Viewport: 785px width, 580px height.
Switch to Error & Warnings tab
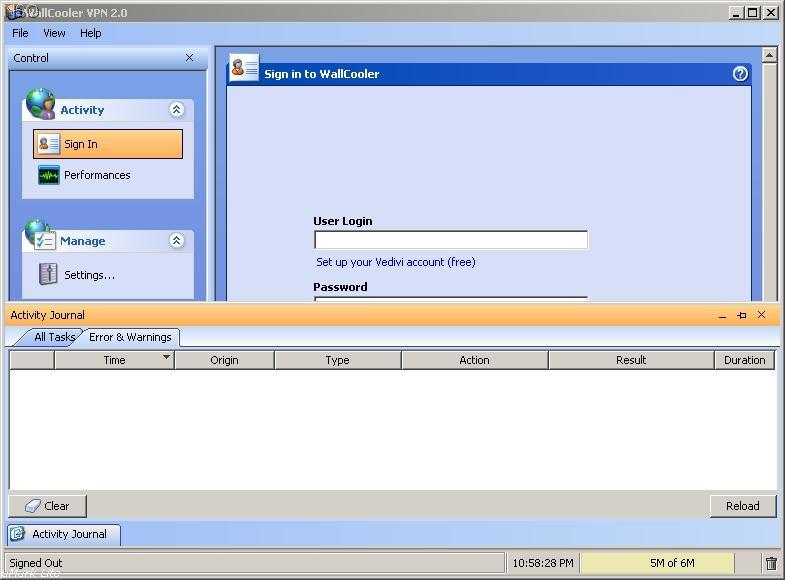tap(130, 337)
